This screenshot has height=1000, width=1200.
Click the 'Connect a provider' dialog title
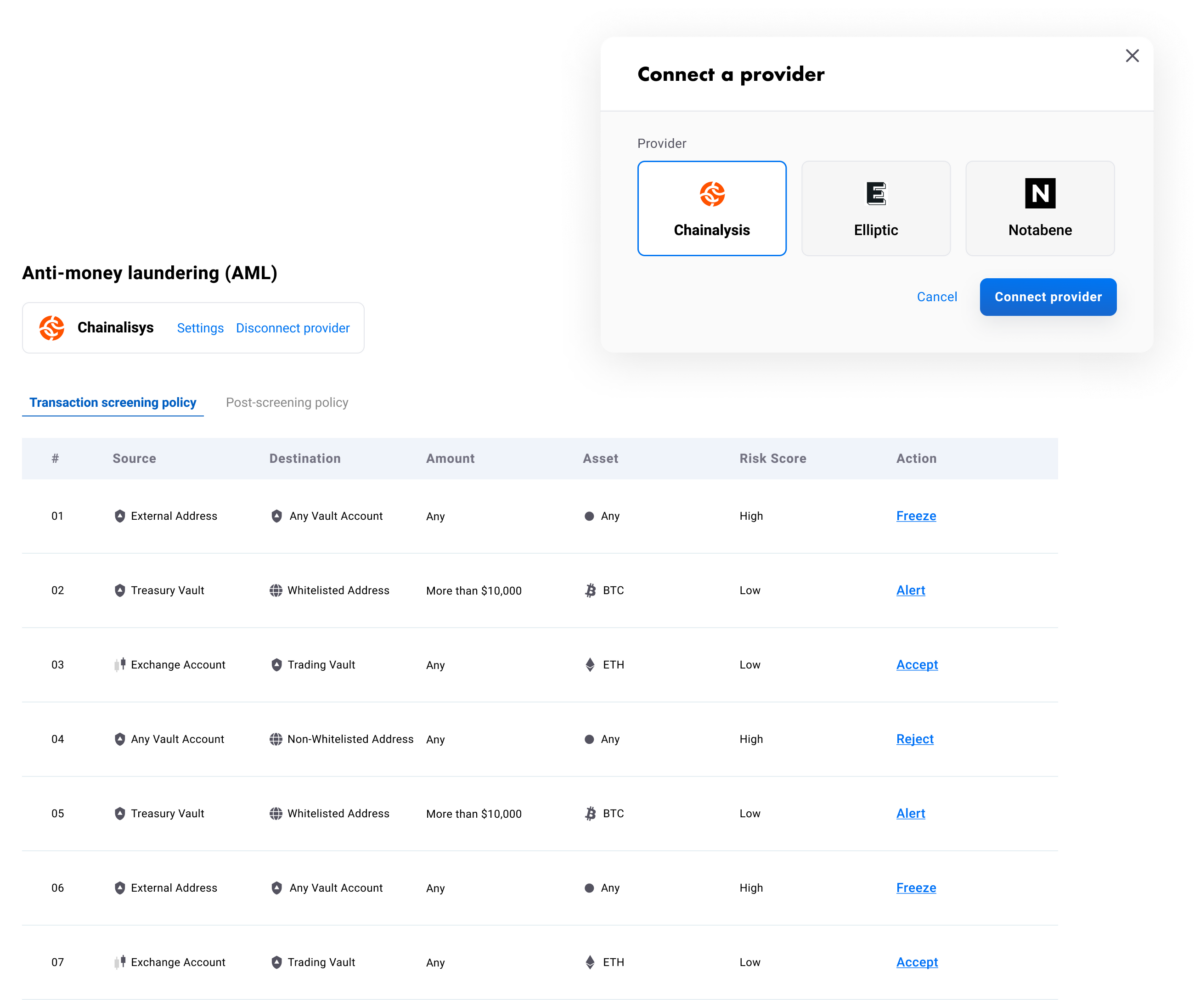[x=731, y=74]
